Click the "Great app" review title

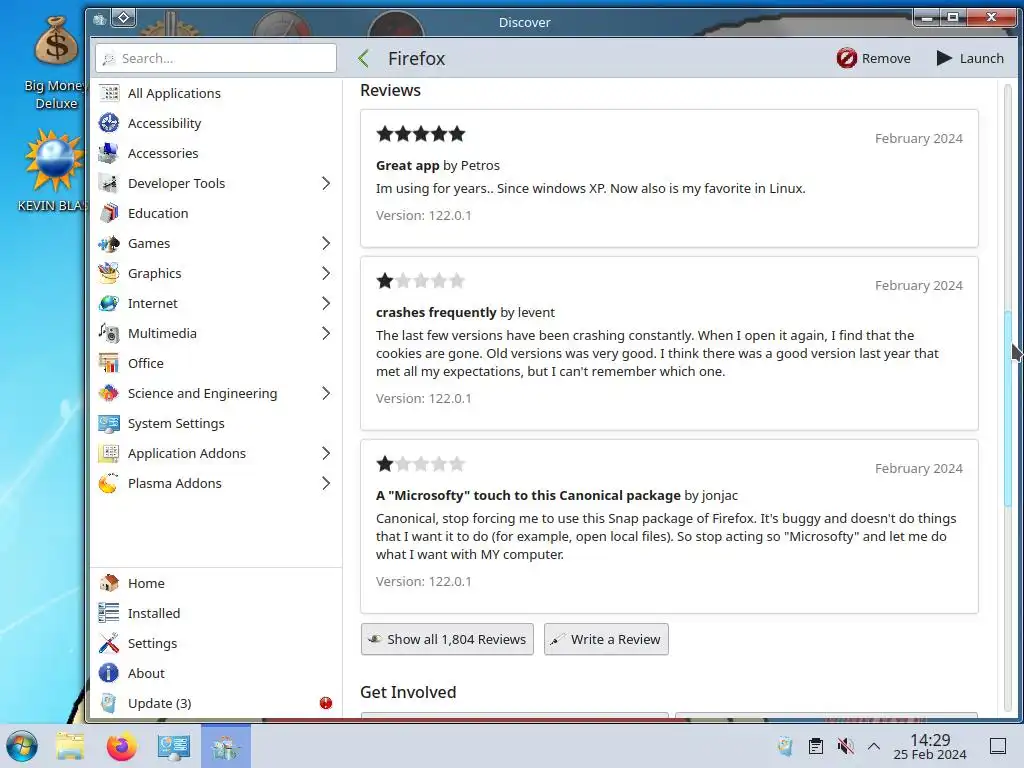[x=408, y=166]
